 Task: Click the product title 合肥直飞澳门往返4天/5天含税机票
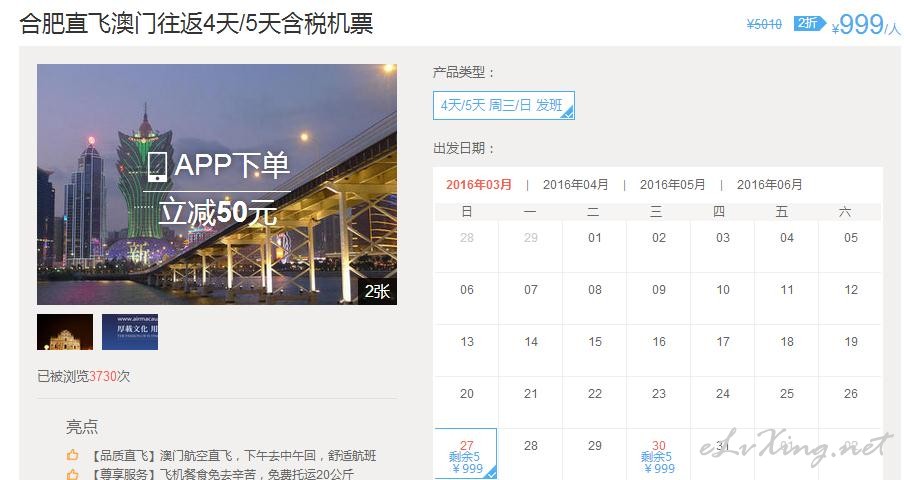click(196, 24)
